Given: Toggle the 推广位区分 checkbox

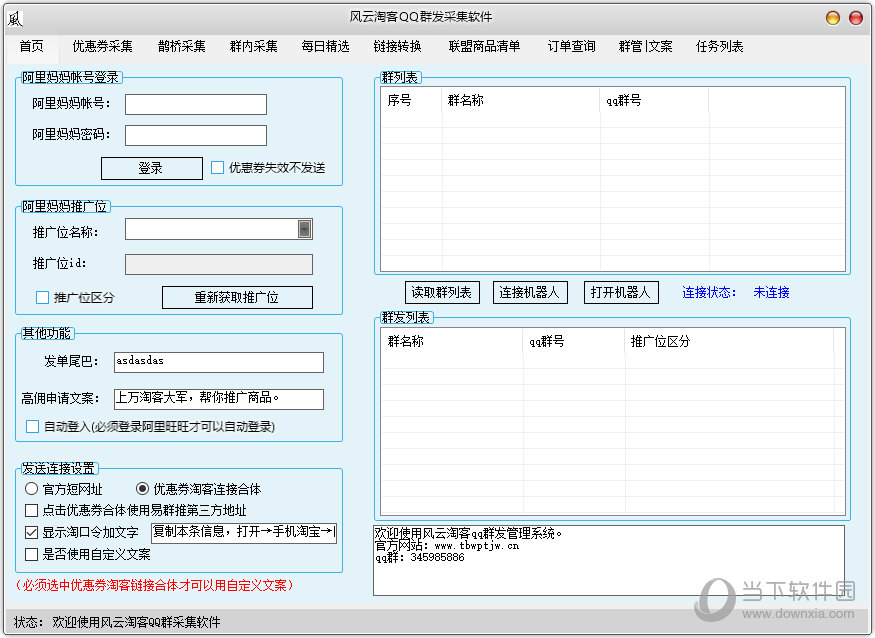Looking at the screenshot, I should tap(42, 298).
